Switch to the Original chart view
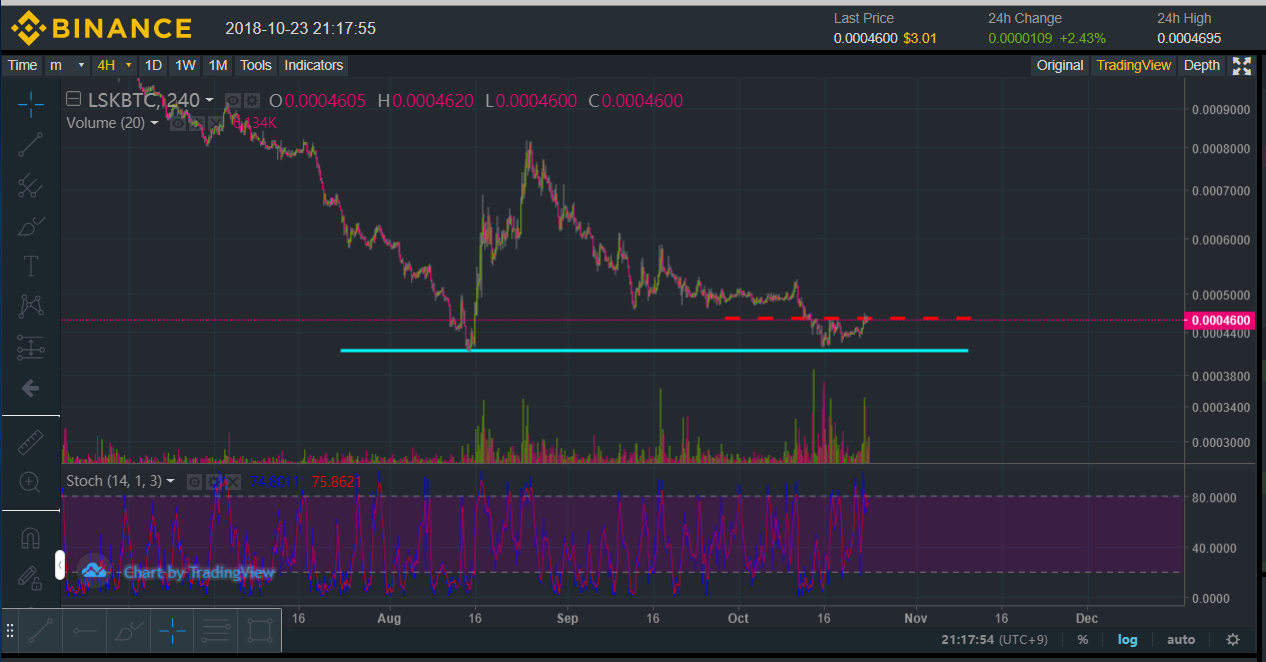1266x662 pixels. 1059,66
